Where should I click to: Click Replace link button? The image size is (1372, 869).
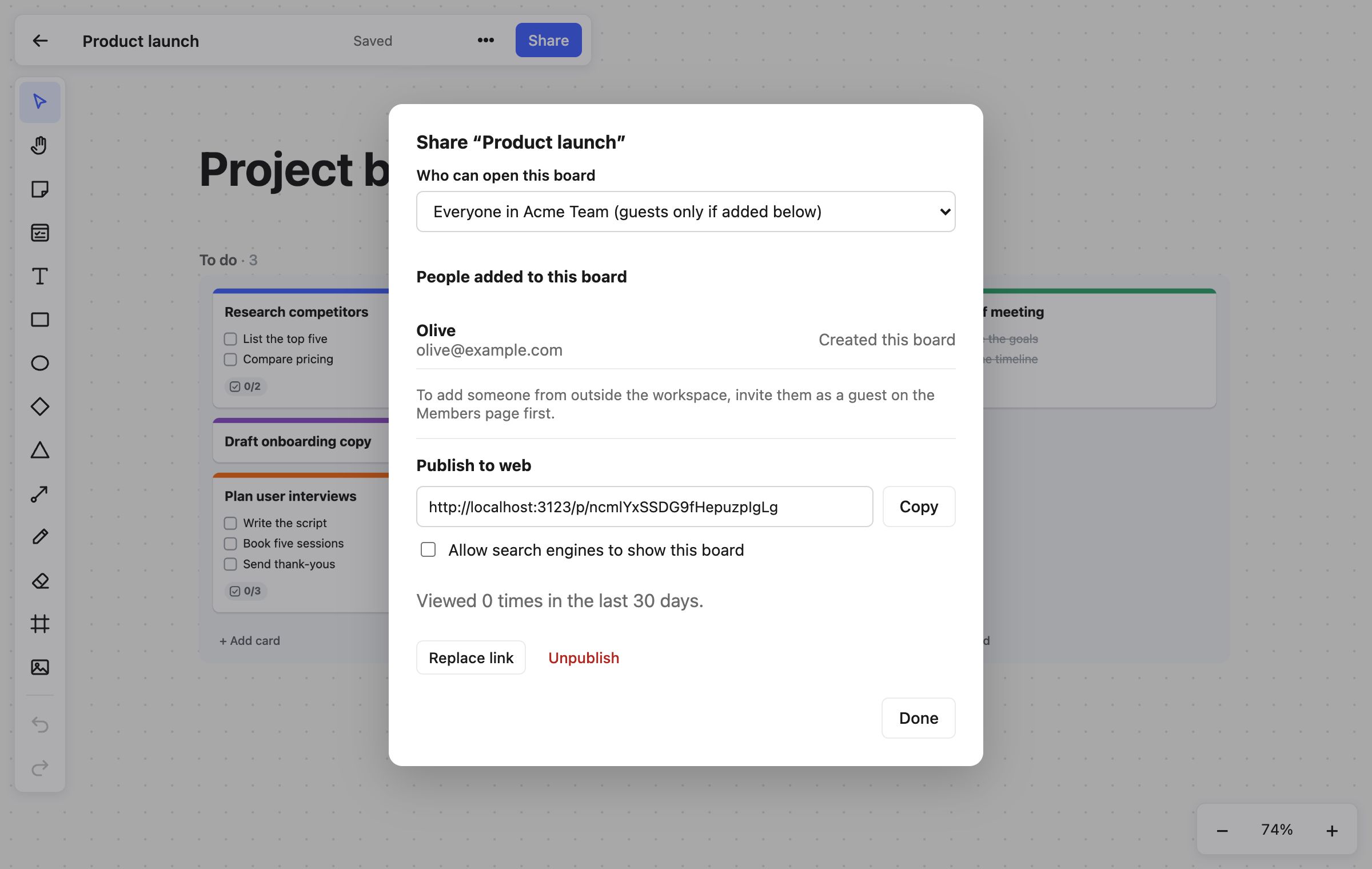pyautogui.click(x=470, y=657)
